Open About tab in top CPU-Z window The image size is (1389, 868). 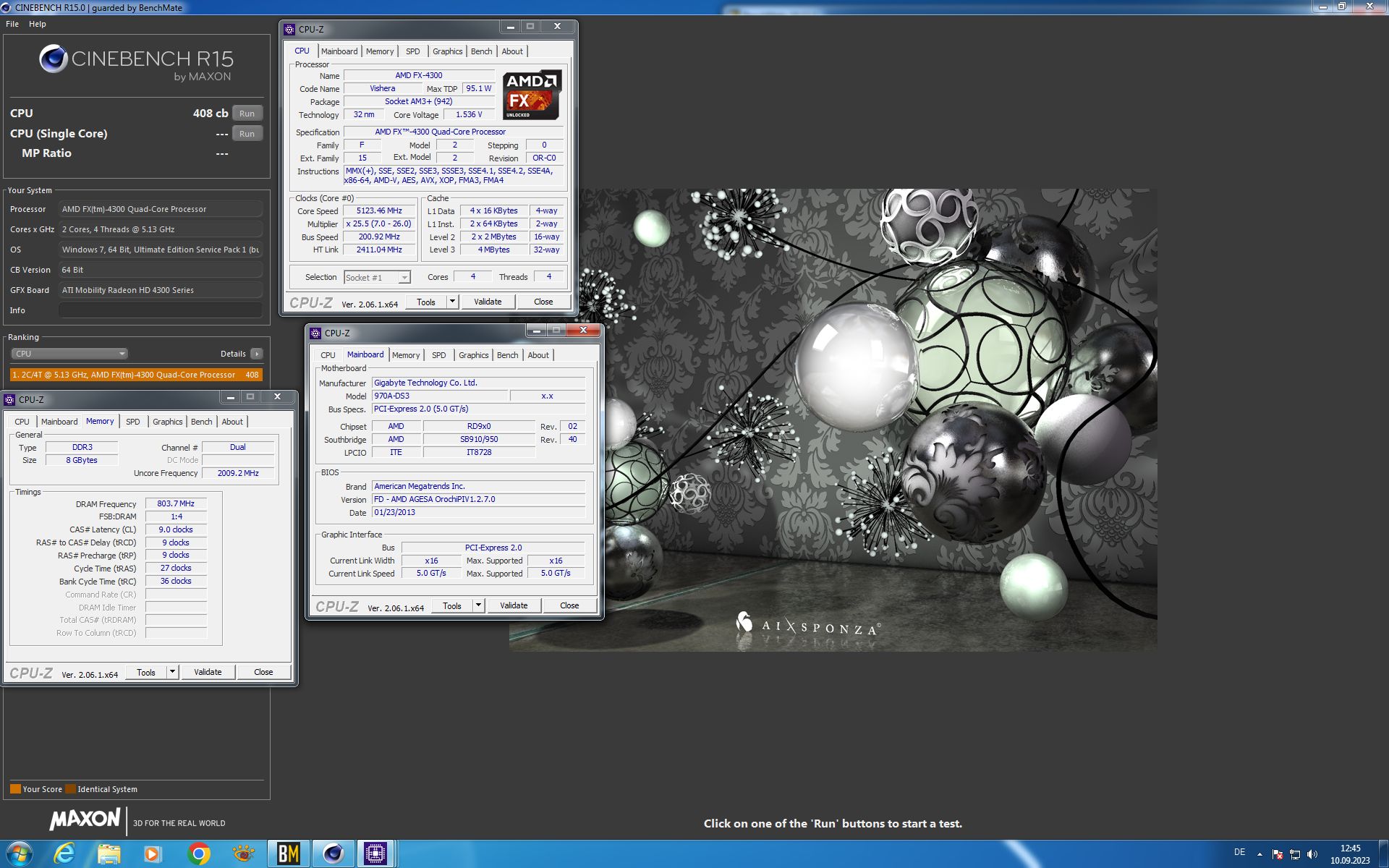(512, 51)
